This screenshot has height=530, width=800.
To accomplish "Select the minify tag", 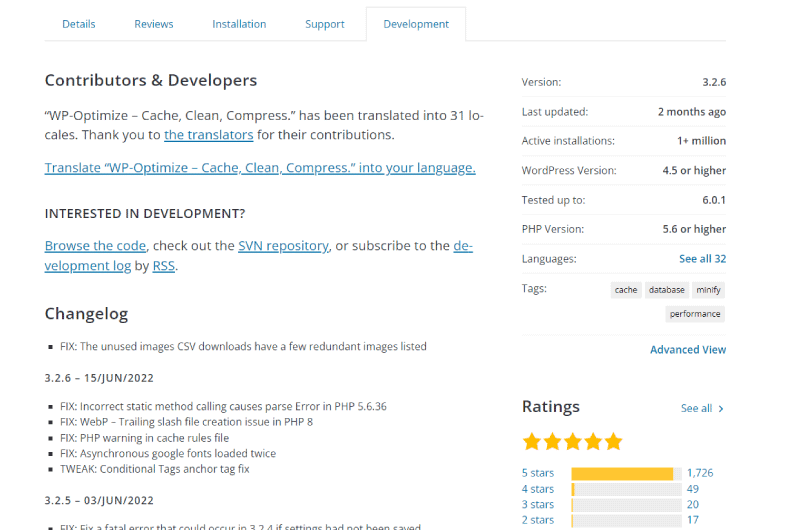I will pyautogui.click(x=709, y=290).
